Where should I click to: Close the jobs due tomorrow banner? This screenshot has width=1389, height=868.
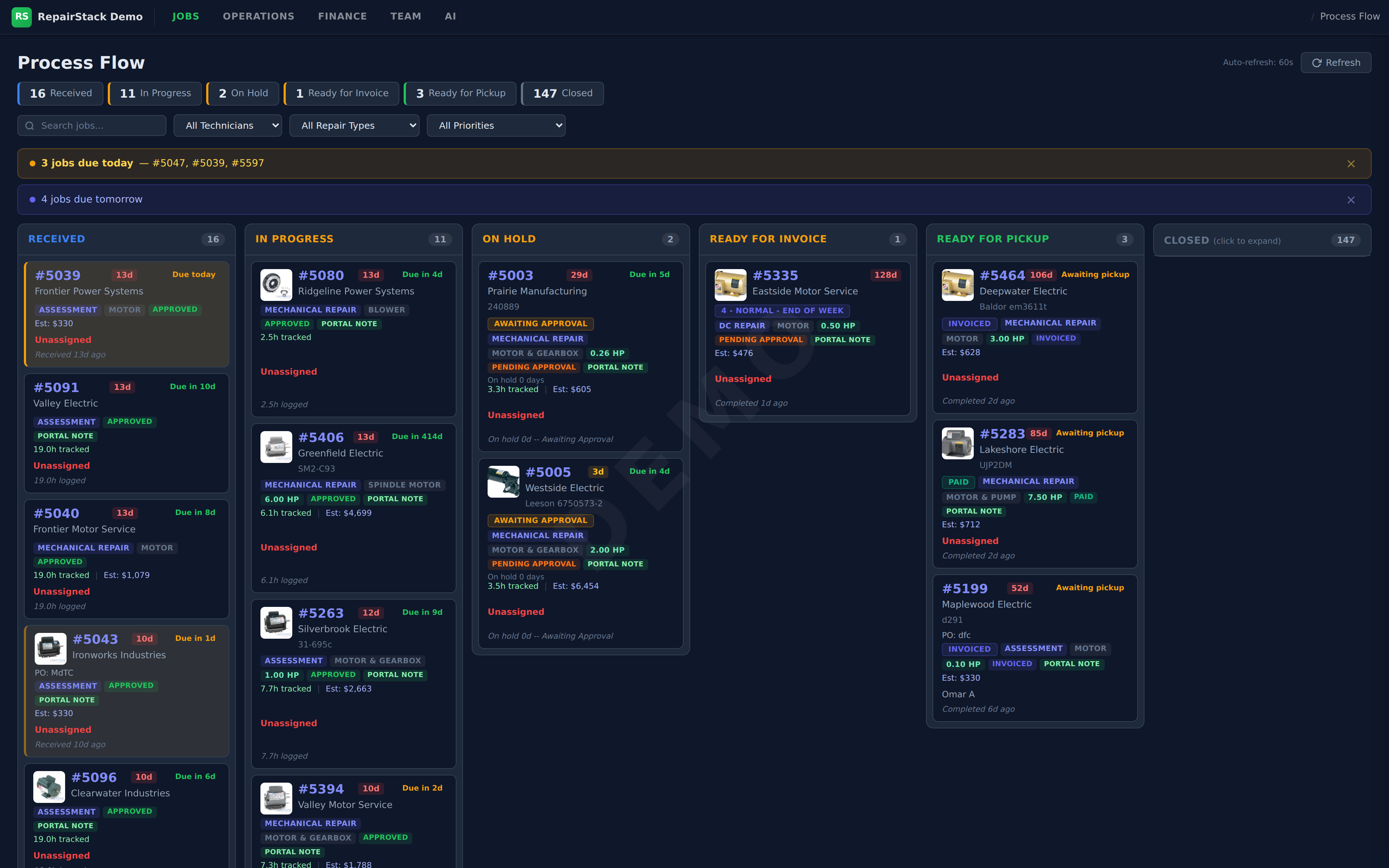1351,200
